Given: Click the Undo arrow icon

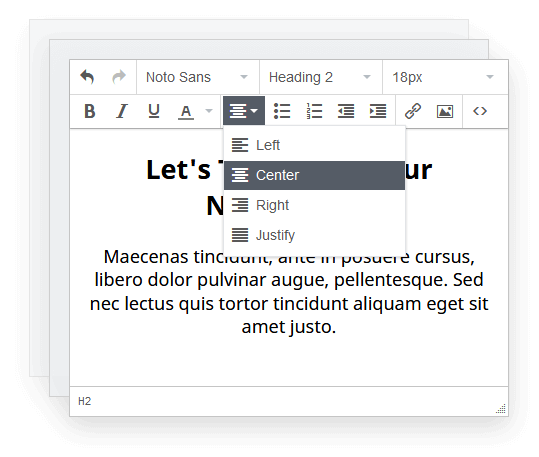Looking at the screenshot, I should tap(87, 77).
